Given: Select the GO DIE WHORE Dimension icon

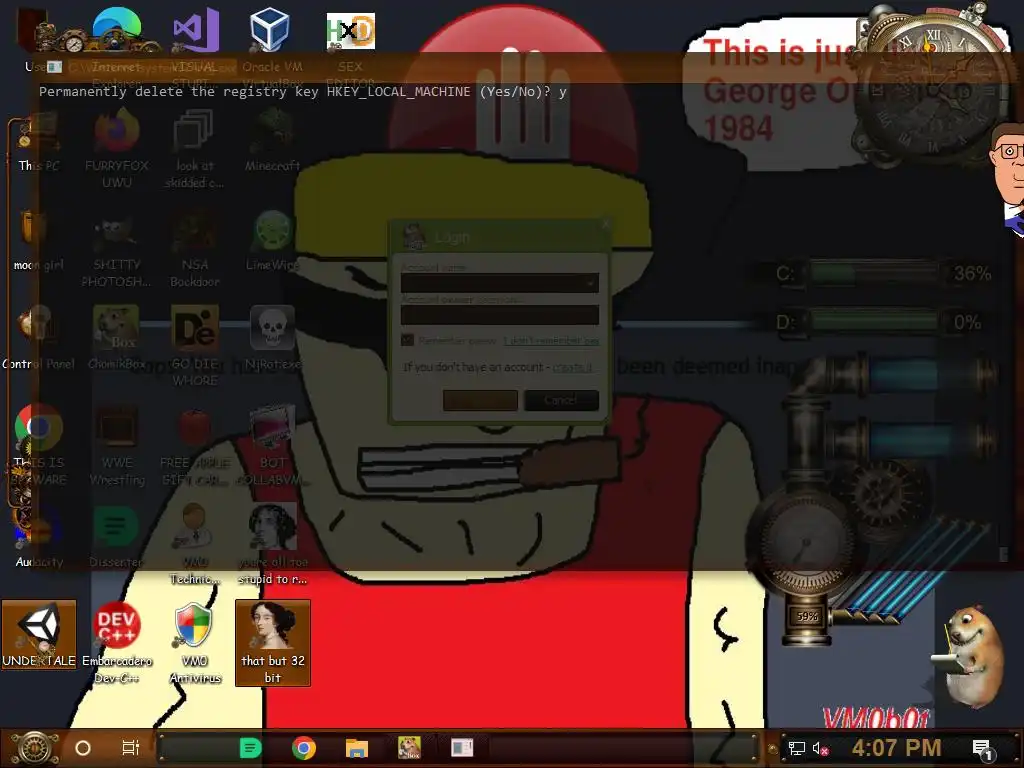Looking at the screenshot, I should [195, 327].
